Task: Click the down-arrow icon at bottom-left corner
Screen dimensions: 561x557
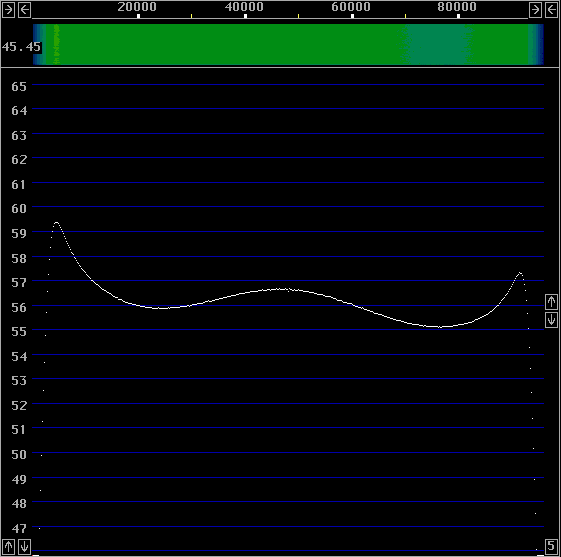Action: coord(24,547)
